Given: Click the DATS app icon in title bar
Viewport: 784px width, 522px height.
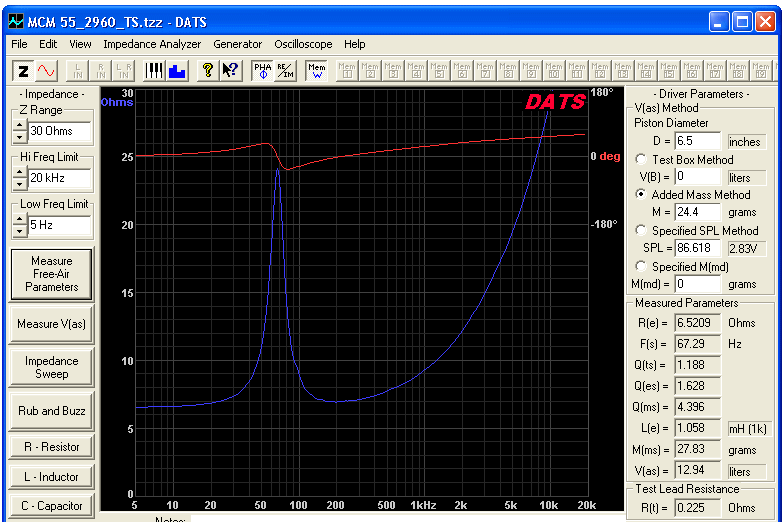Looking at the screenshot, I should click(16, 22).
